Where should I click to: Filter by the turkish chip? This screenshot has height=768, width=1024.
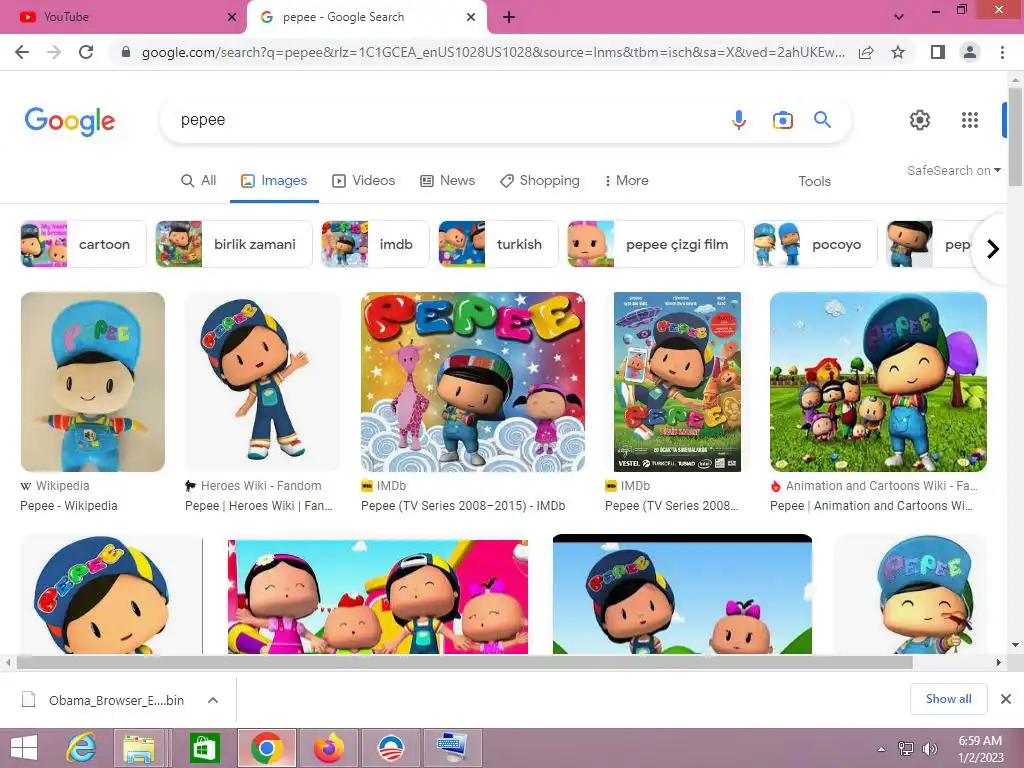click(498, 244)
